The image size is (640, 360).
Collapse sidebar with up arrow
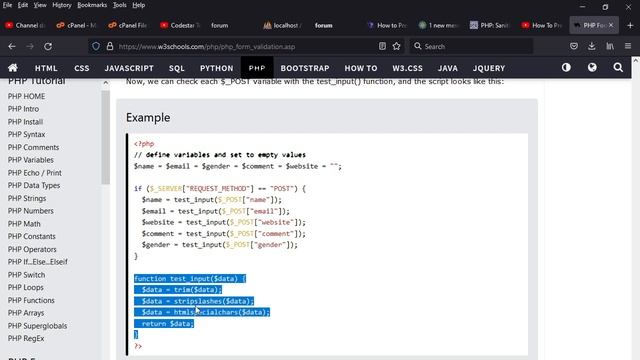(x=106, y=82)
